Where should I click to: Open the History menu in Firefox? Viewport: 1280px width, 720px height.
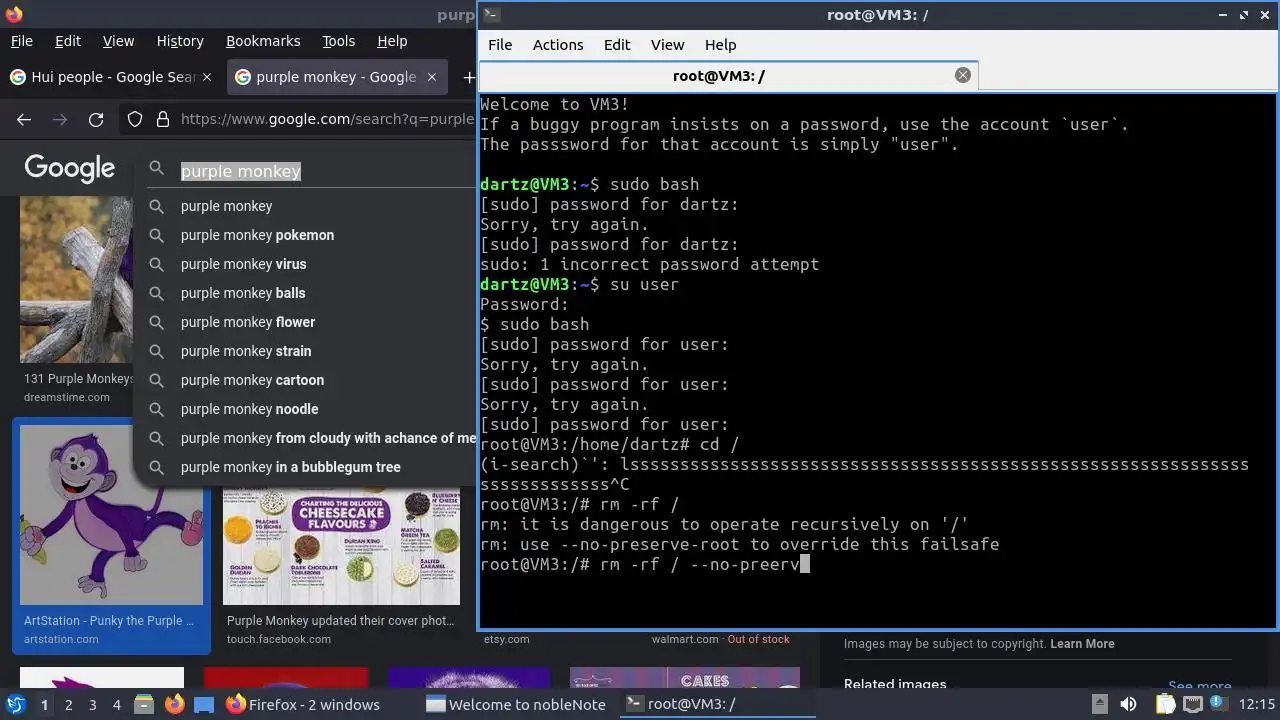tap(180, 41)
